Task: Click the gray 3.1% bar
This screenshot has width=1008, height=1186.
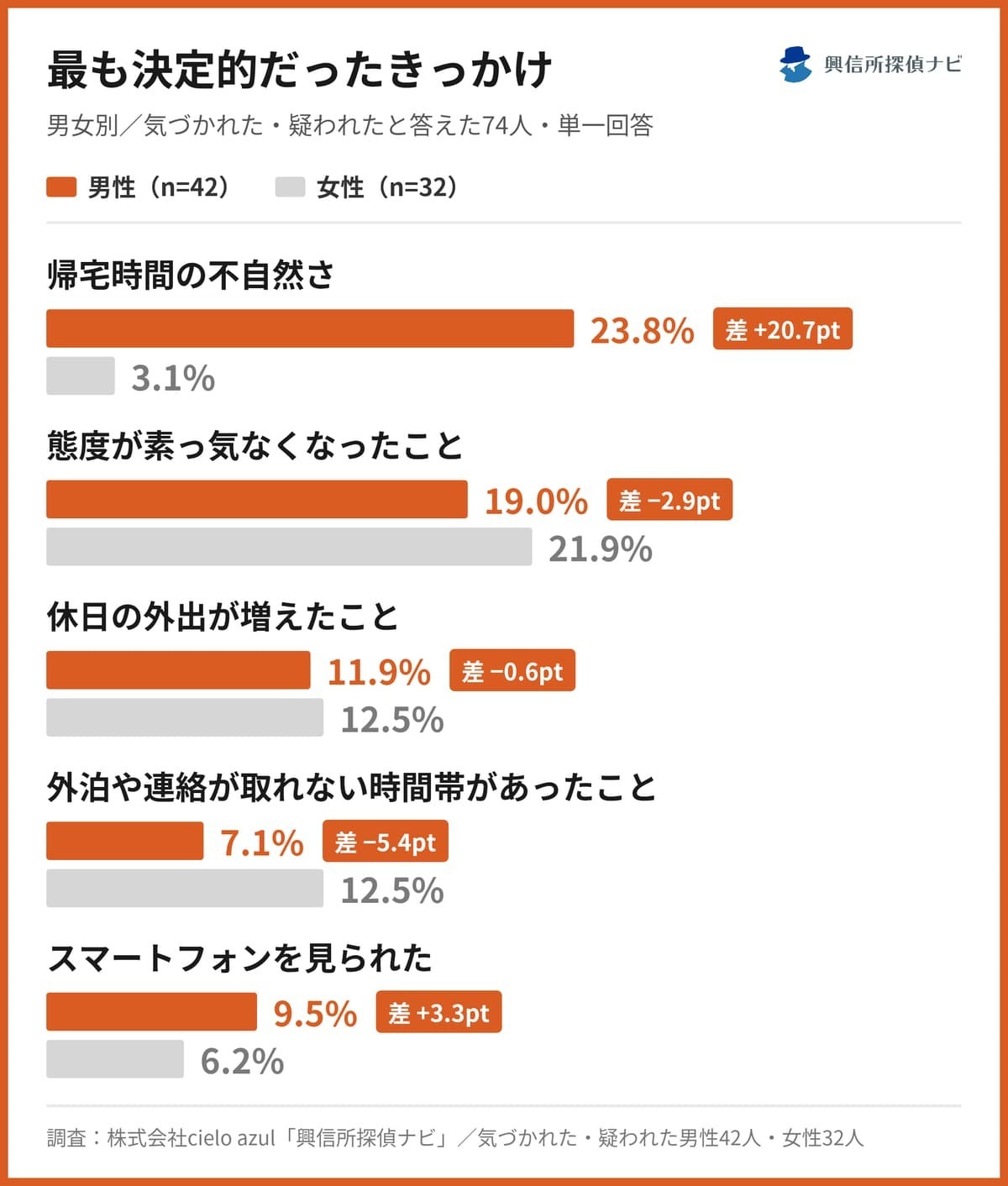Action: [81, 375]
